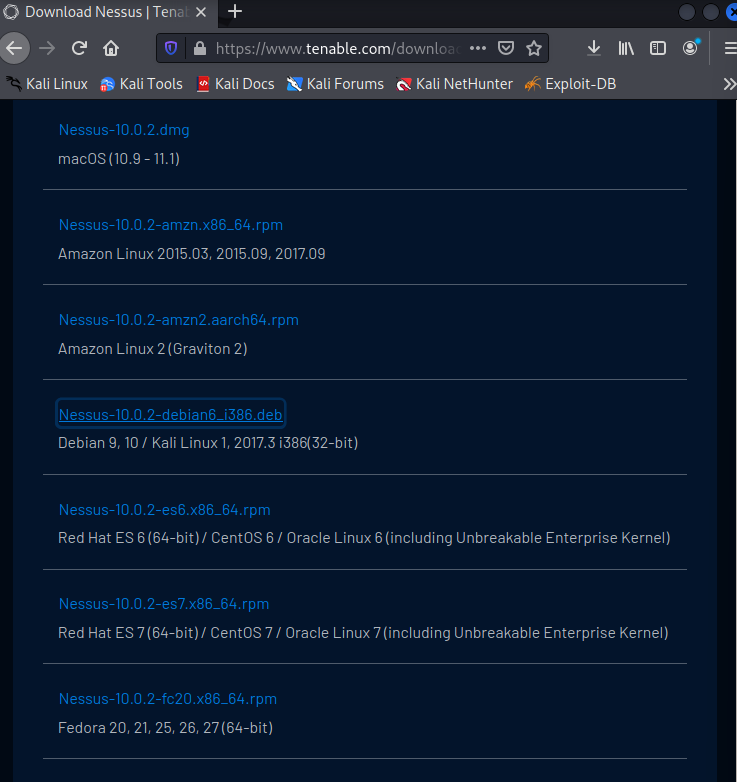Open tracking protection shield info
Screen dimensions: 737x782
pos(171,48)
